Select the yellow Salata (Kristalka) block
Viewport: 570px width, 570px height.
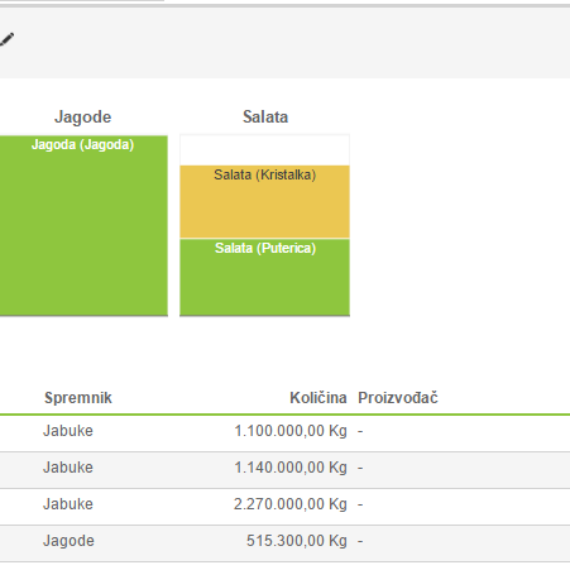(x=265, y=202)
